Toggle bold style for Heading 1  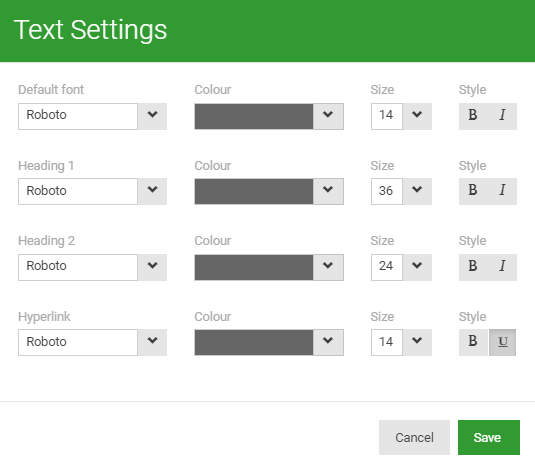(x=473, y=191)
